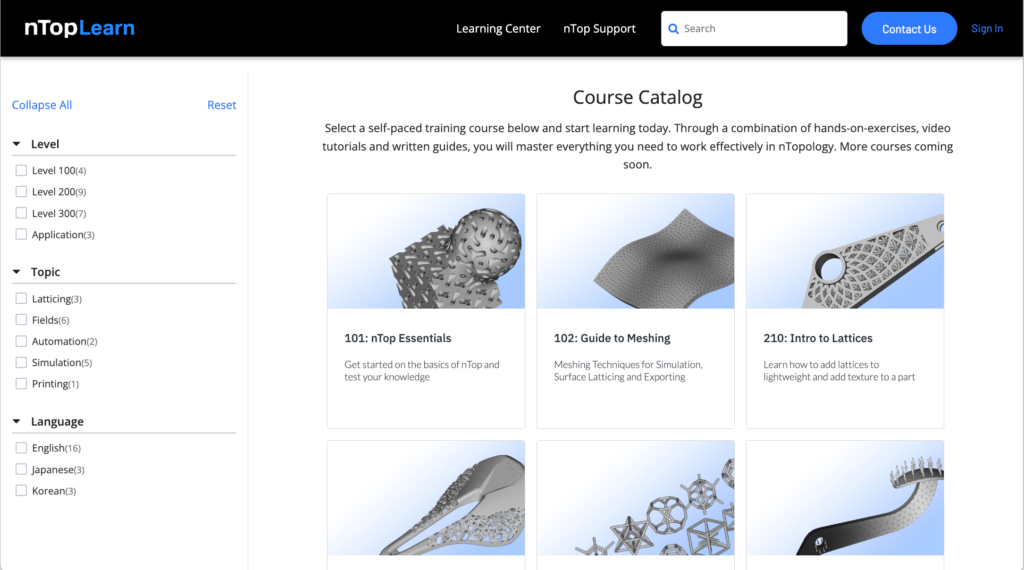
Task: Click 'Meshing Techniques for Simulation' description
Action: click(x=628, y=371)
